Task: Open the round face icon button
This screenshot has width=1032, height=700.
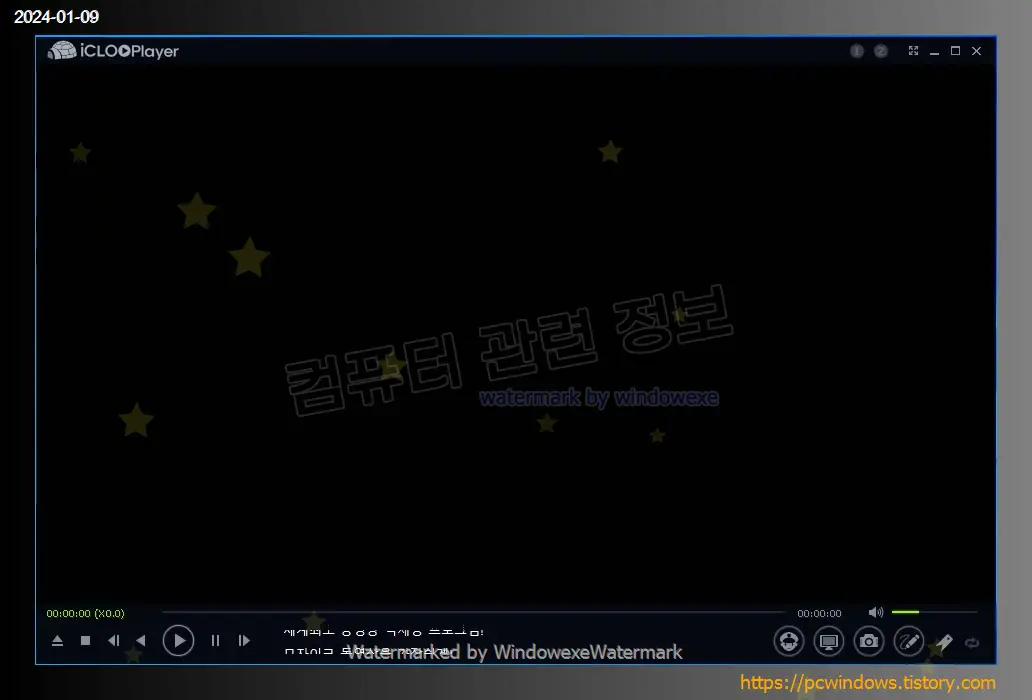Action: coord(788,641)
